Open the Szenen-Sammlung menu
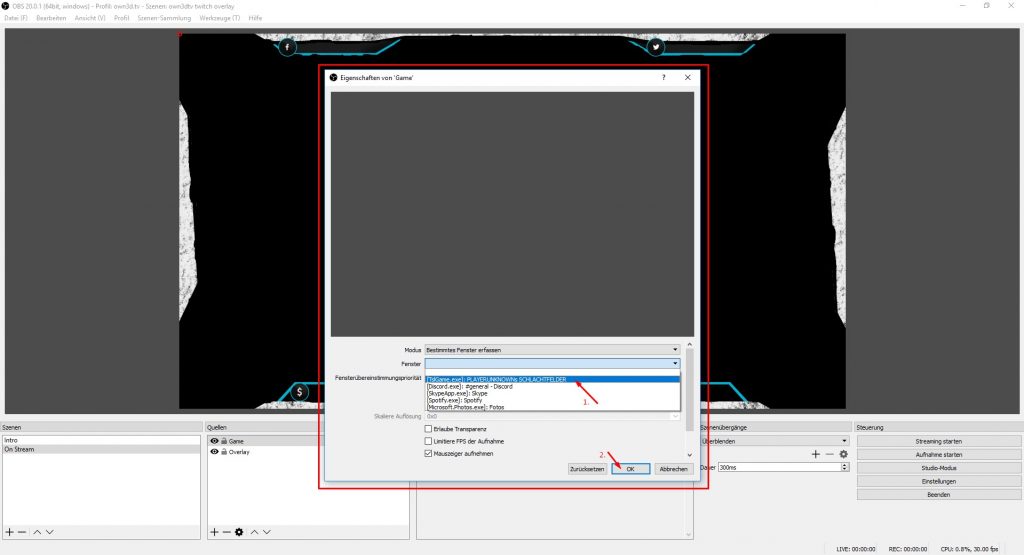 click(x=163, y=18)
